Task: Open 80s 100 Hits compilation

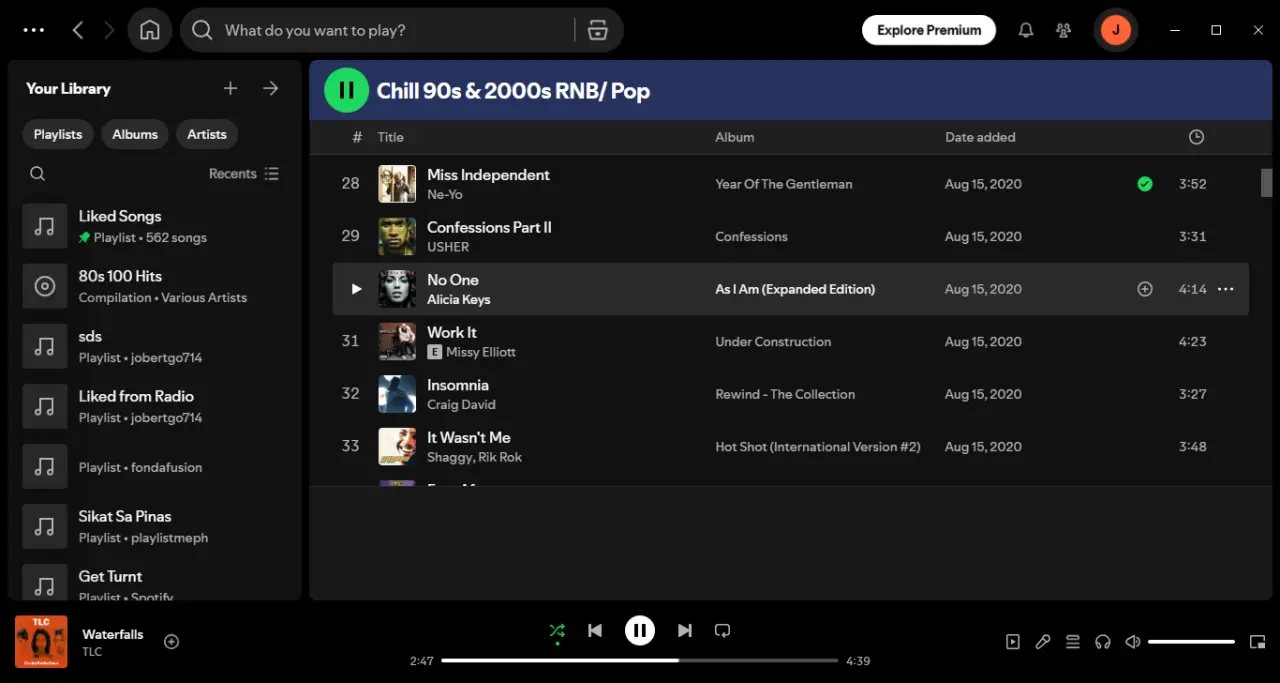Action: 155,287
